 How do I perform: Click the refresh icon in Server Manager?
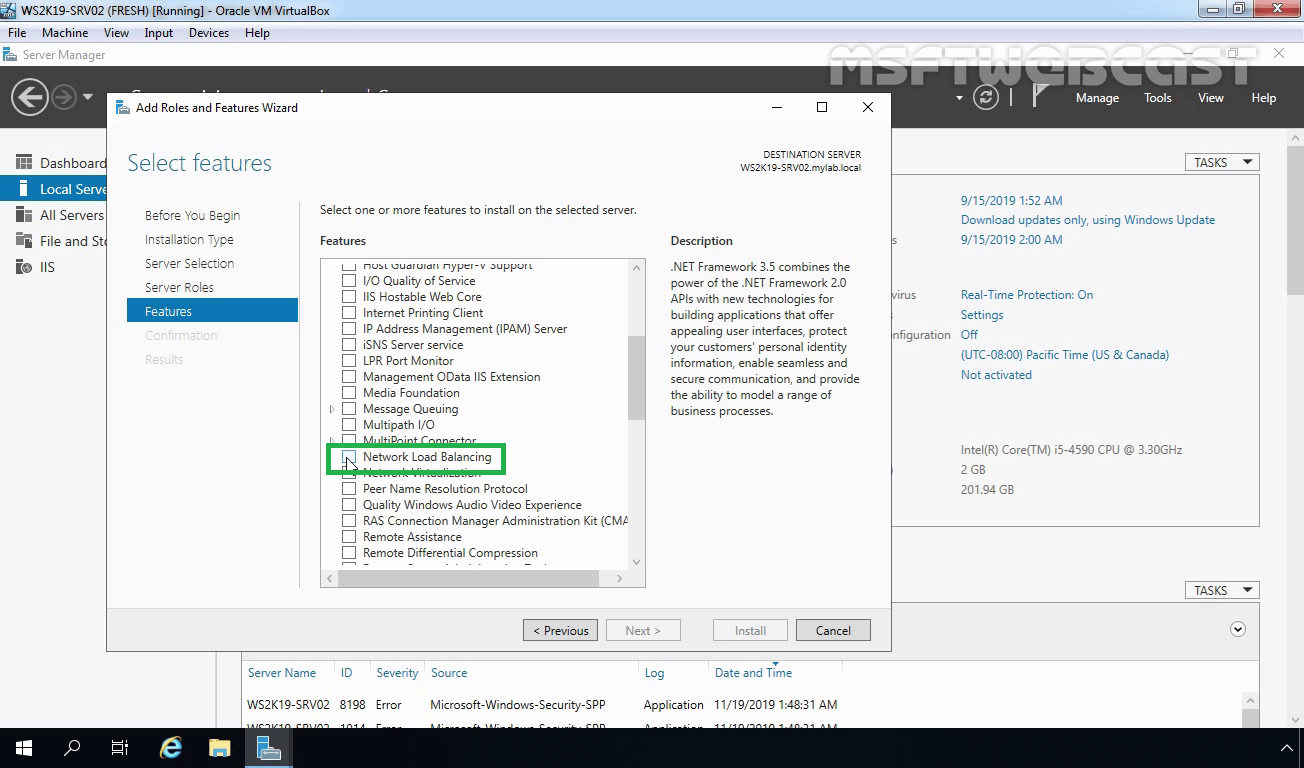point(988,97)
